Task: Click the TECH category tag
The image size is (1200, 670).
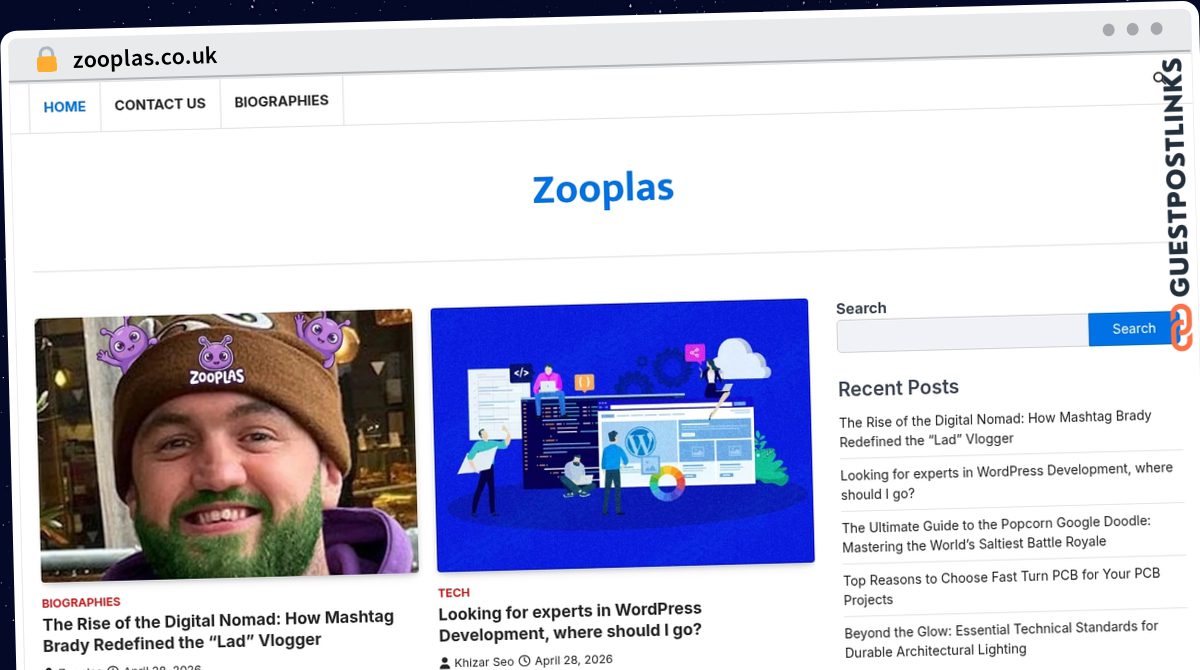Action: [x=454, y=593]
